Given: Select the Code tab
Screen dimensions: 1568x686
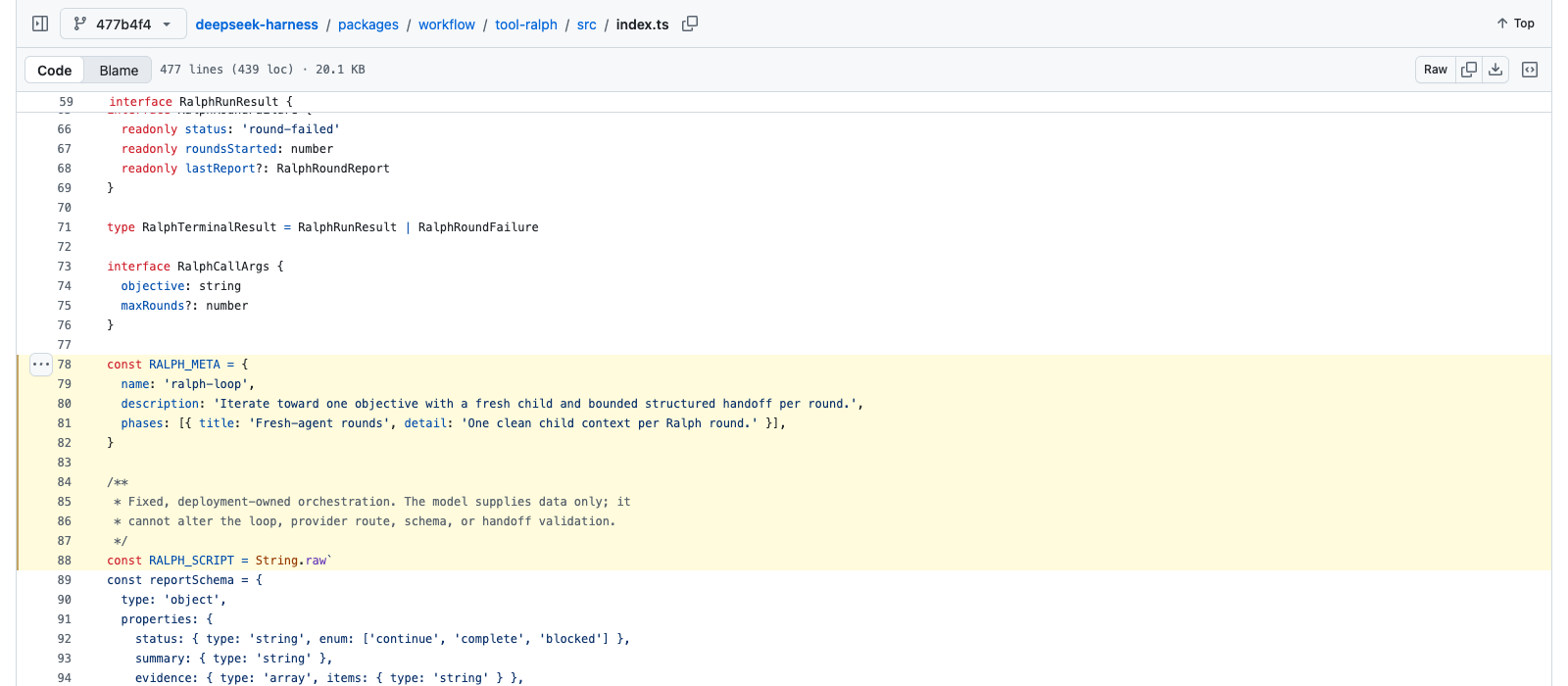Looking at the screenshot, I should pos(55,71).
